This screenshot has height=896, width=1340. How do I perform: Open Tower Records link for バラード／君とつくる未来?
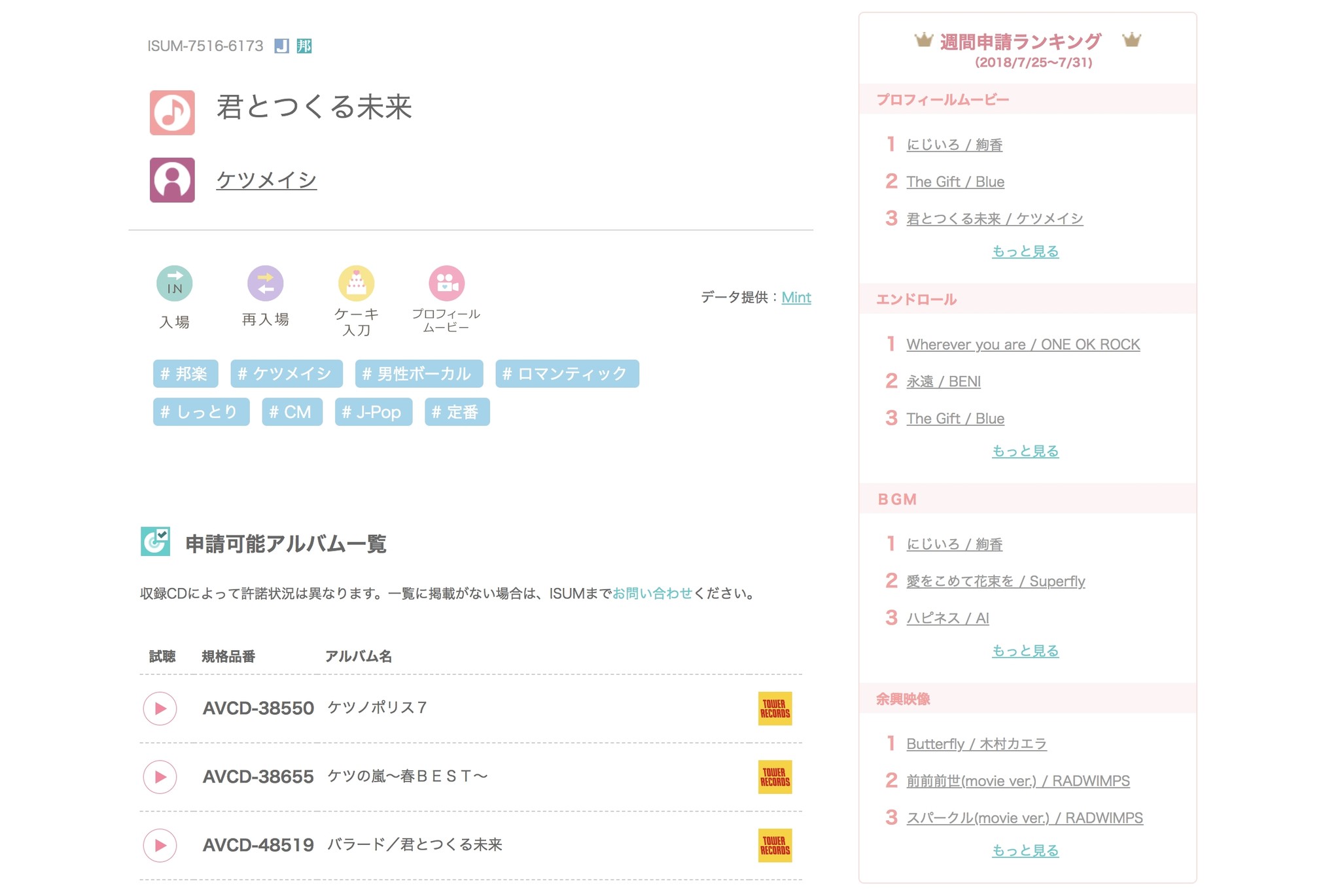click(x=775, y=846)
